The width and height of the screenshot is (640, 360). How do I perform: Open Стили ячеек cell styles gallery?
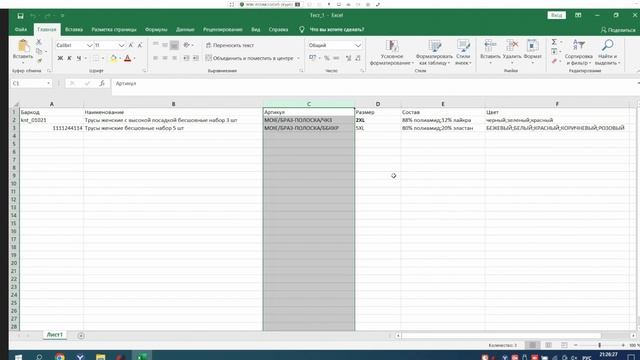463,52
